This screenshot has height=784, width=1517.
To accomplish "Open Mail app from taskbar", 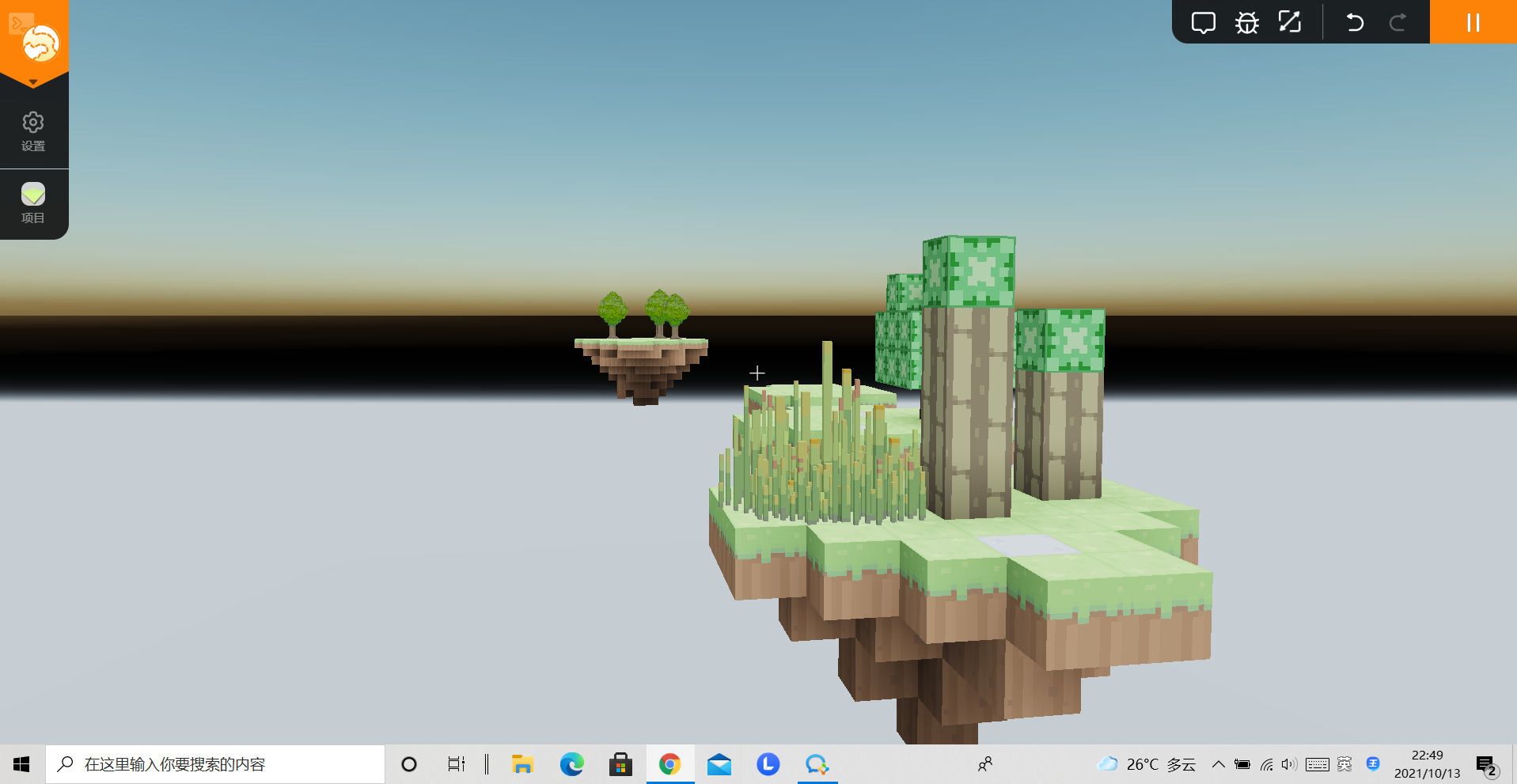I will [x=719, y=764].
